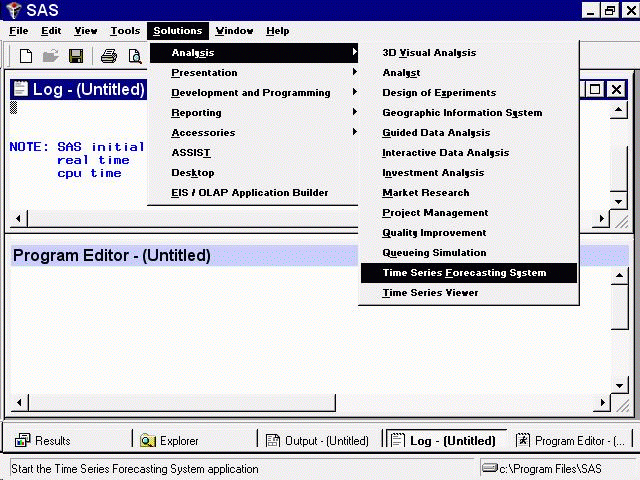The height and width of the screenshot is (480, 640).
Task: Launch Time Series Forecasting System
Action: (x=464, y=273)
